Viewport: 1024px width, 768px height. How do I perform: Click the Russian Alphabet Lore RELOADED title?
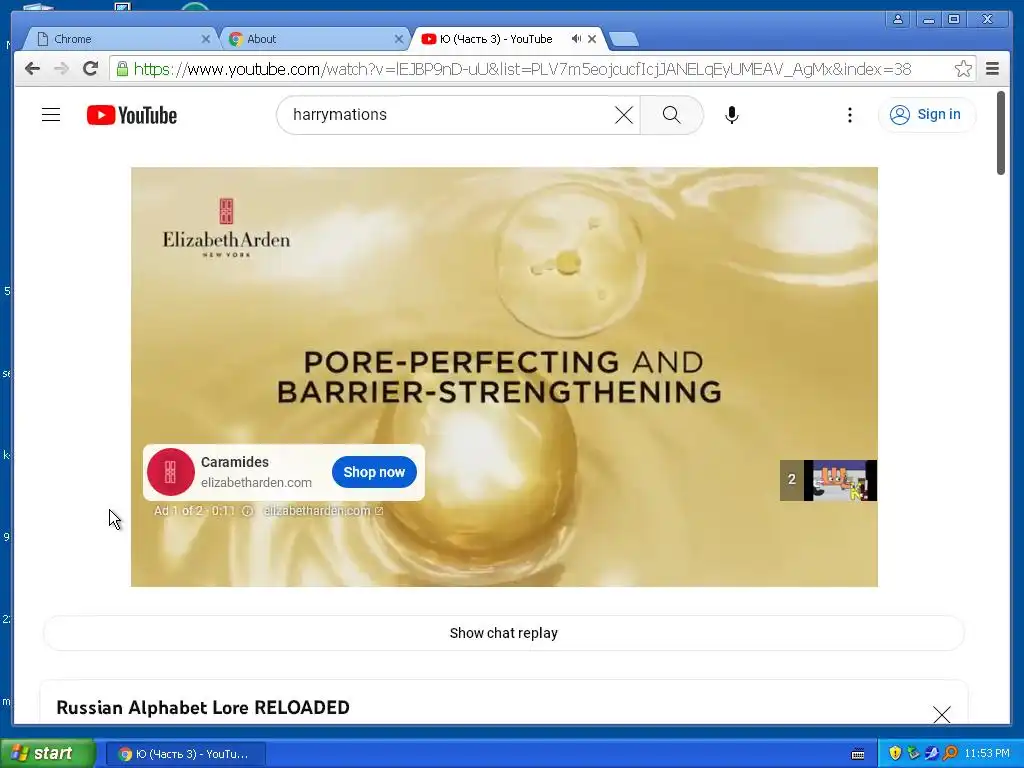click(203, 708)
